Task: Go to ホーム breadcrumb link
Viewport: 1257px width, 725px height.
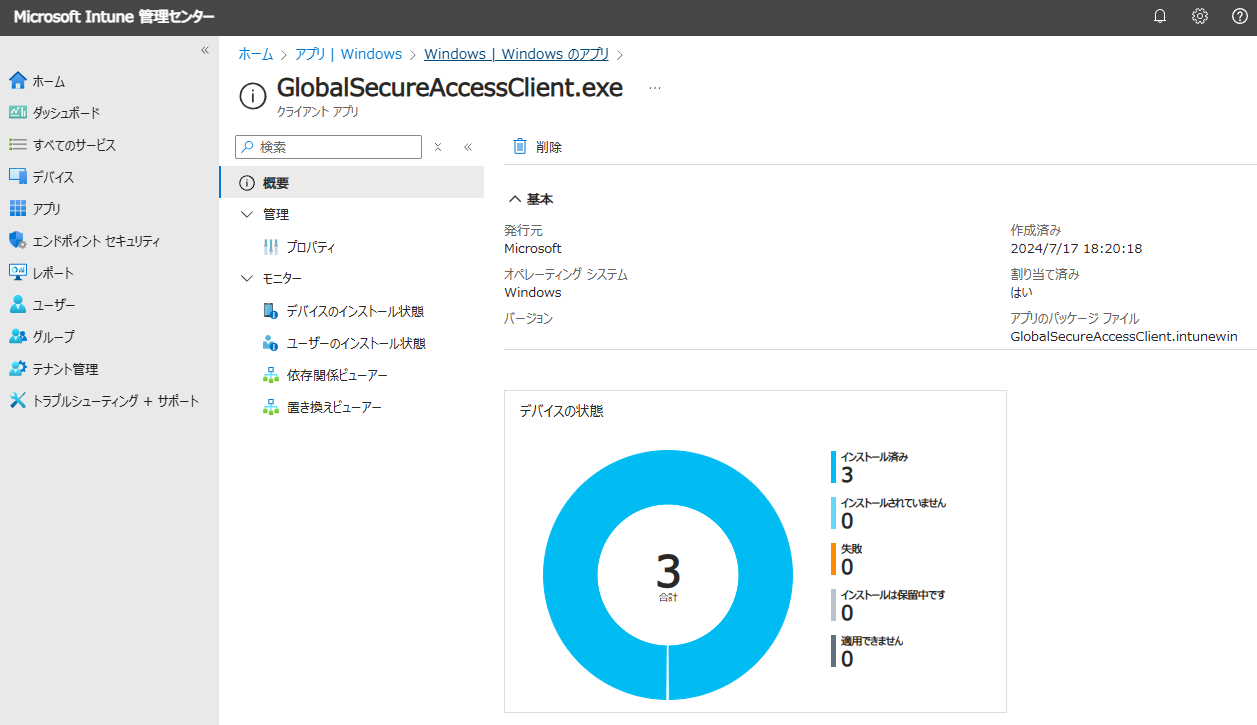Action: pos(255,54)
